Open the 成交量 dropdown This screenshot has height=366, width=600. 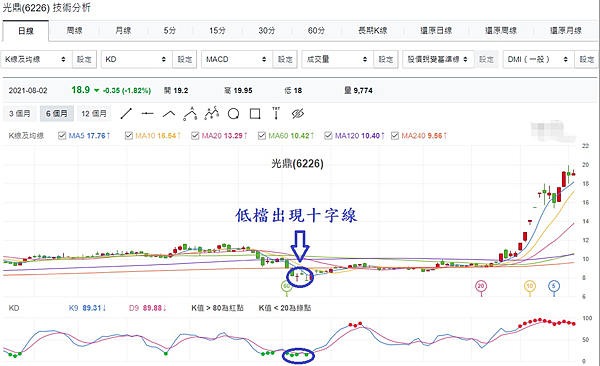(x=338, y=59)
